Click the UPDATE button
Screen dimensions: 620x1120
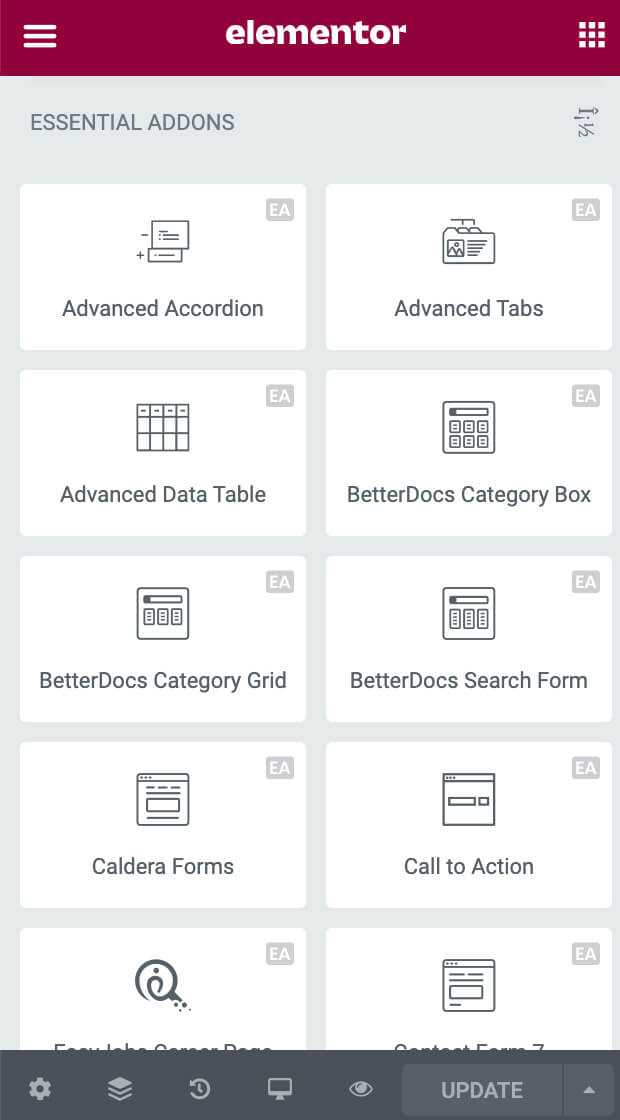pyautogui.click(x=482, y=1090)
